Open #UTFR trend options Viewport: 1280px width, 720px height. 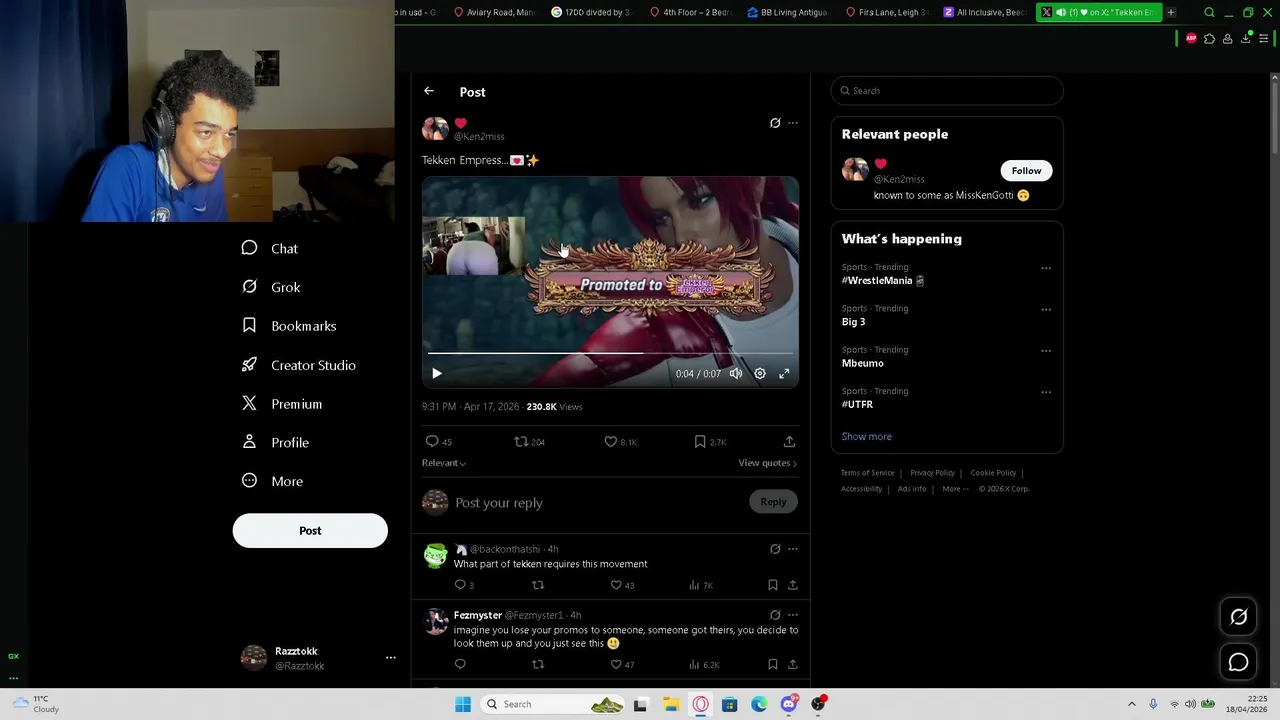tap(1046, 392)
